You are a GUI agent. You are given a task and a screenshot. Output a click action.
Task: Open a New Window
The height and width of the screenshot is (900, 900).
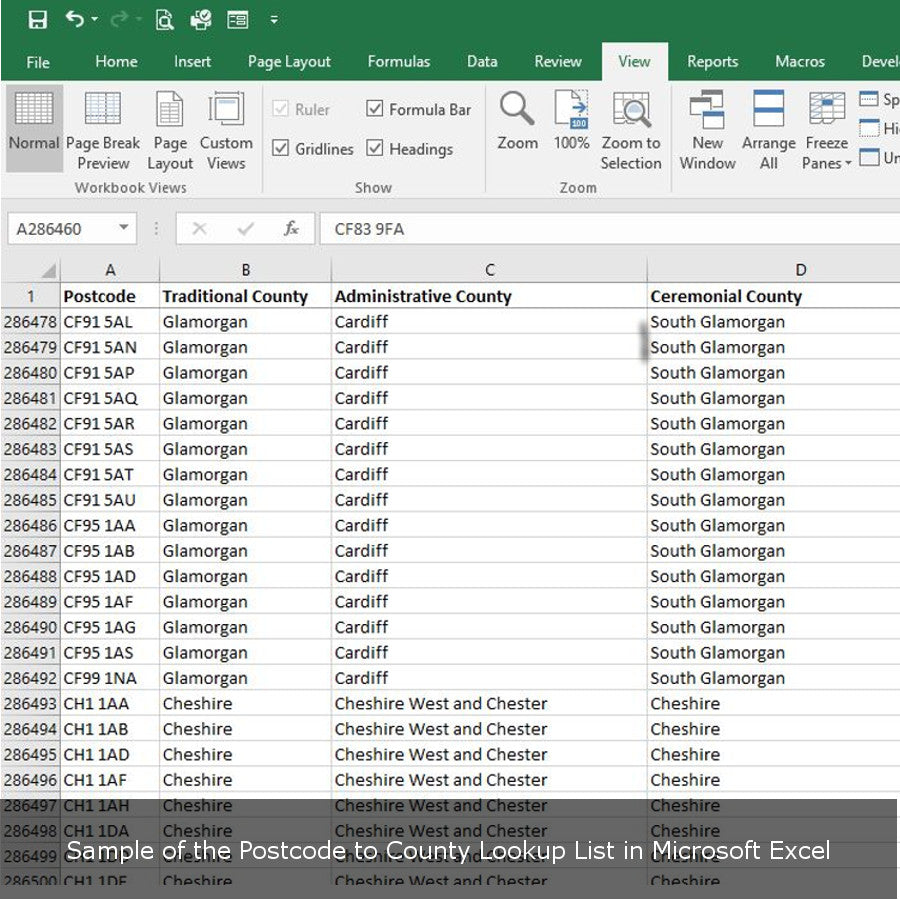pyautogui.click(x=707, y=131)
